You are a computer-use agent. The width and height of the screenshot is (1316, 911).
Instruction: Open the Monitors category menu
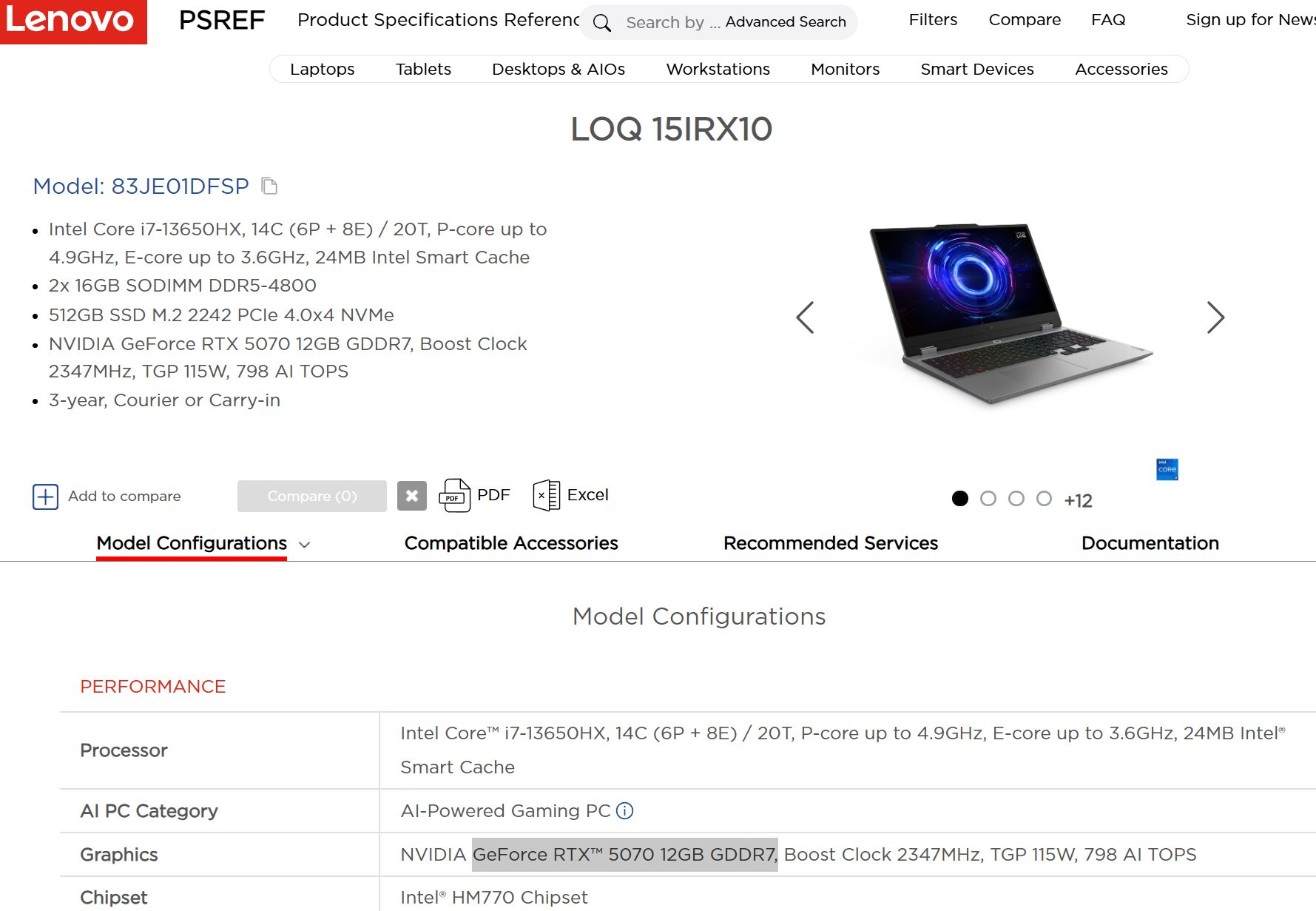[x=846, y=69]
